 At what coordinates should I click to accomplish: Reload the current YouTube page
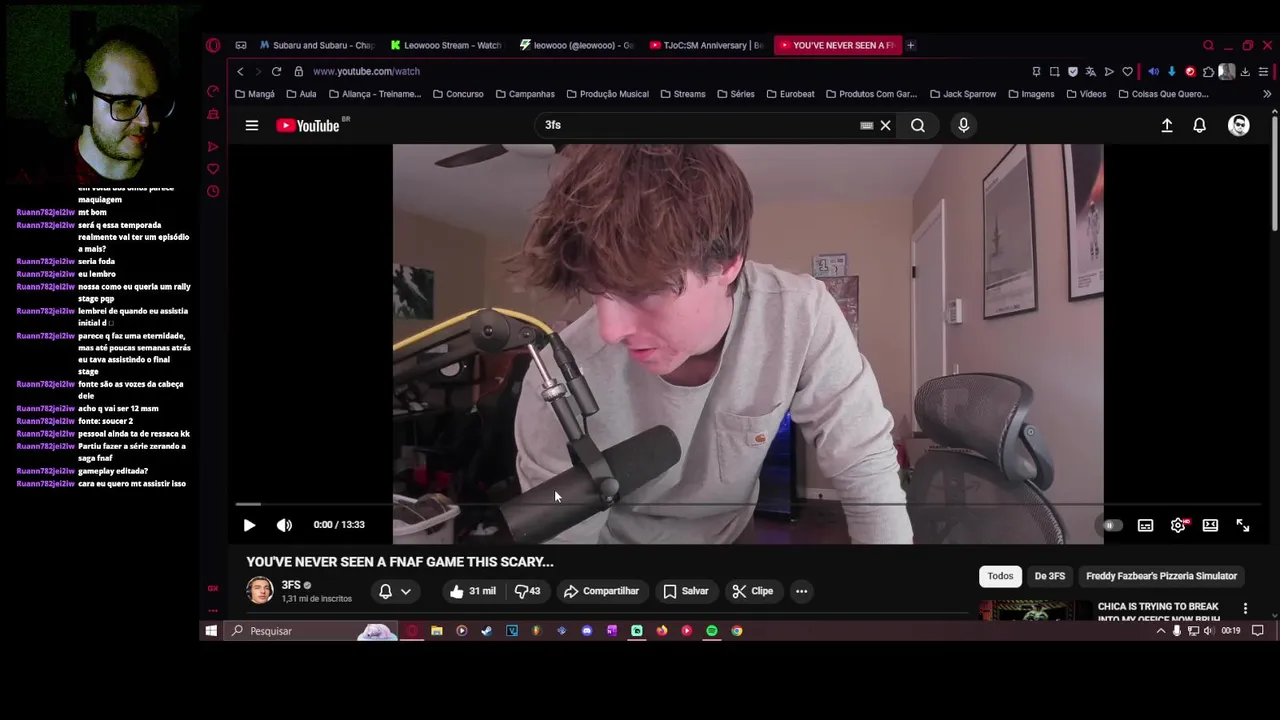[276, 71]
